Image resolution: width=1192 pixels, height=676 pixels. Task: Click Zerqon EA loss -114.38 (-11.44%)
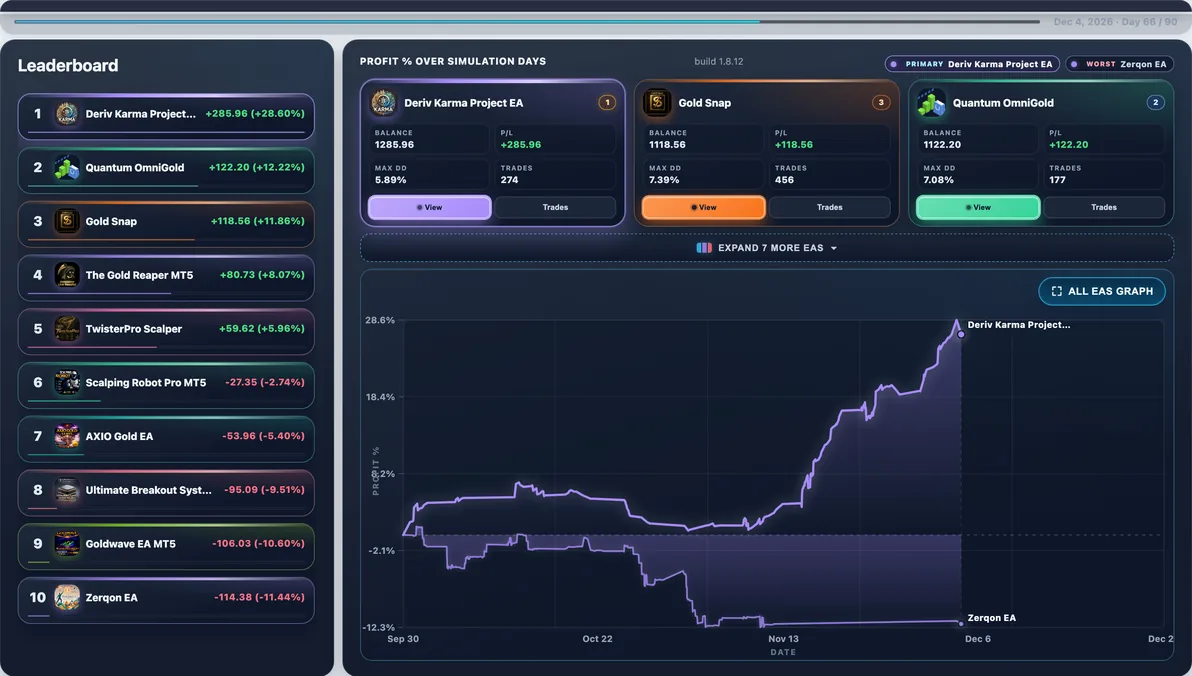tap(259, 598)
